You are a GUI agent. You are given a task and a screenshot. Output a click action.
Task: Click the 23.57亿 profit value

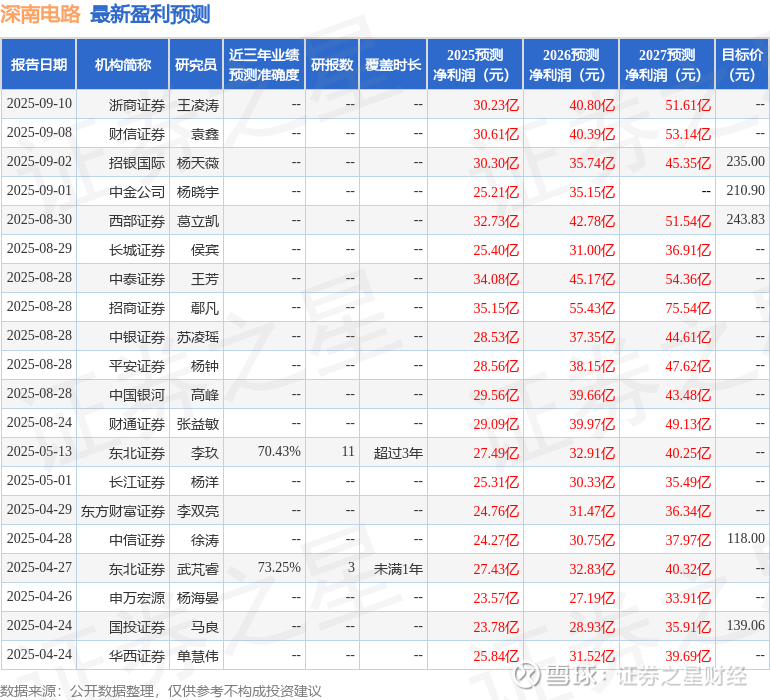[x=495, y=598]
